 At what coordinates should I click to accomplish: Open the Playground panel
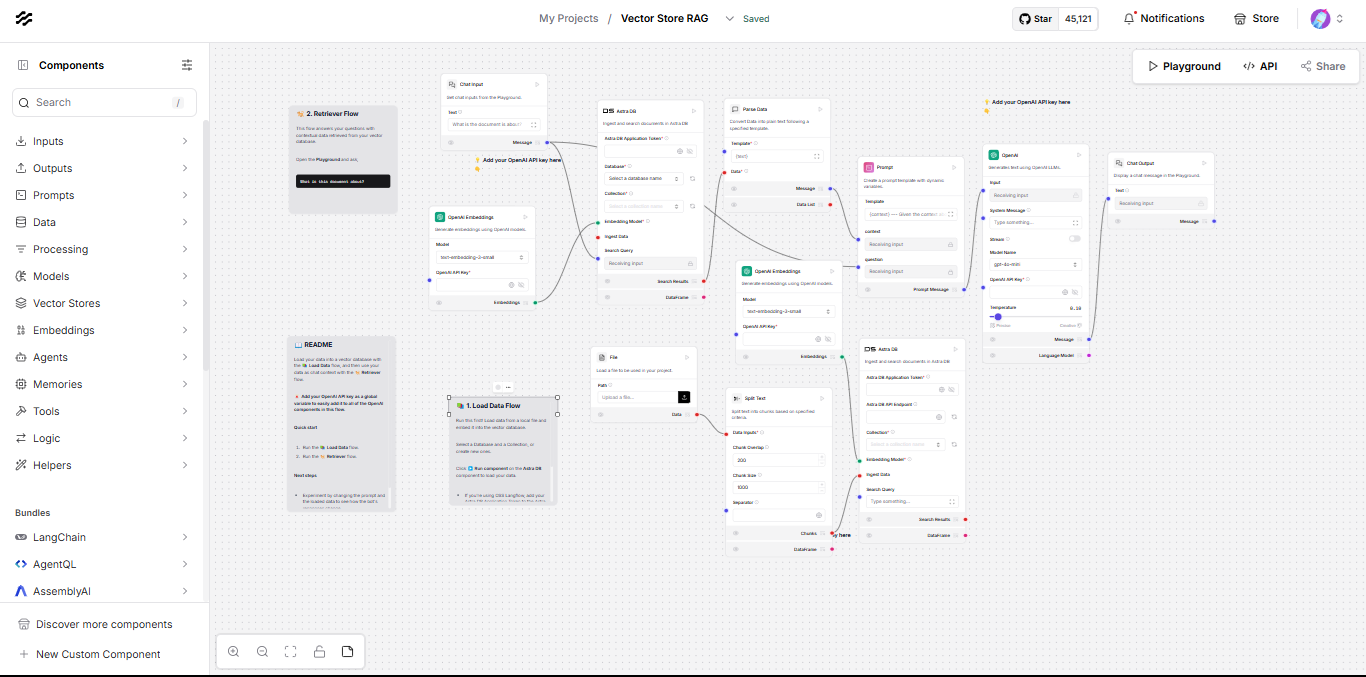(x=1183, y=66)
